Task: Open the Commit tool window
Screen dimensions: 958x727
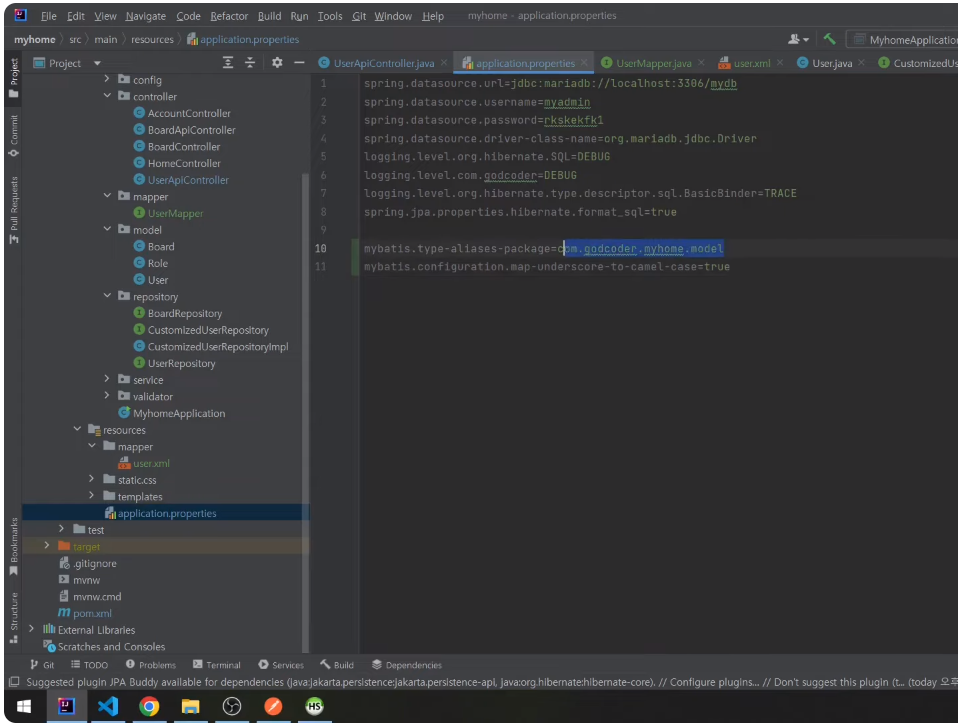Action: point(13,136)
